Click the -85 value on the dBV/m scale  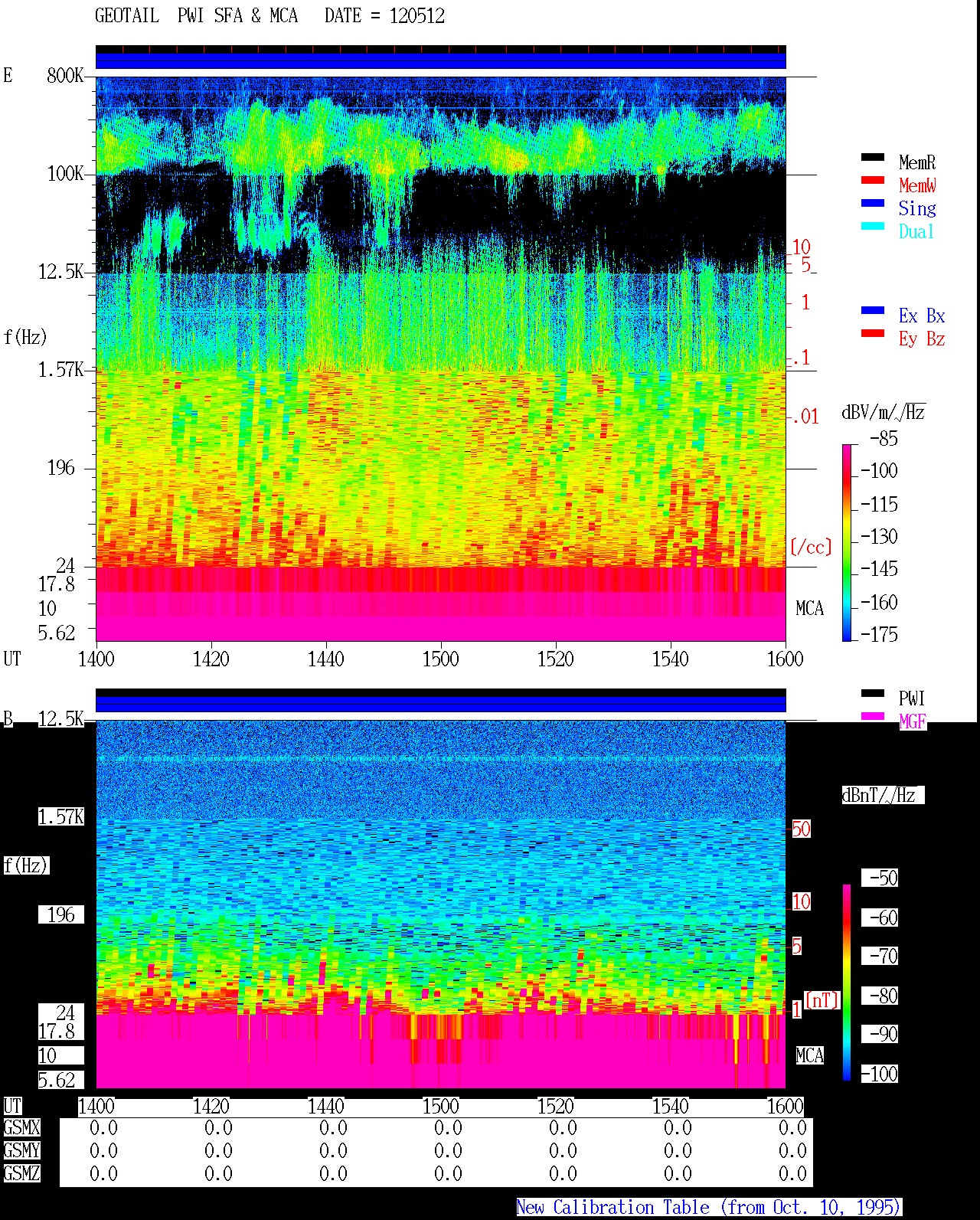884,439
